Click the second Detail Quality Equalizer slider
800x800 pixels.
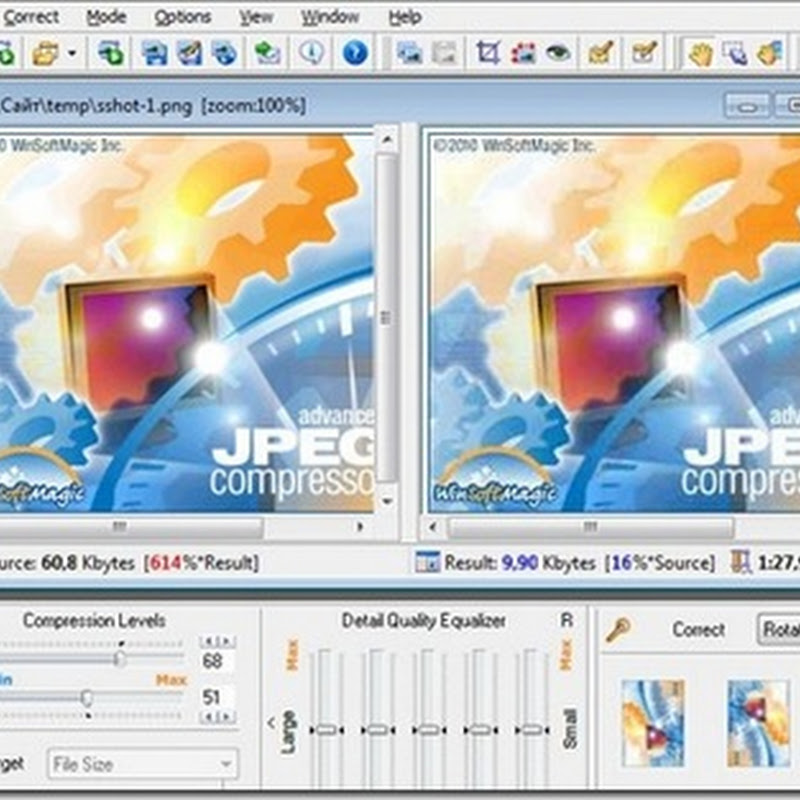click(378, 730)
